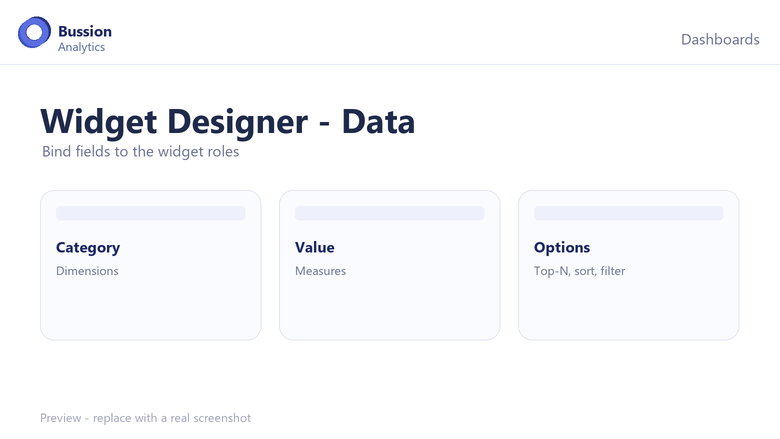Viewport: 780px width, 439px height.
Task: Click the Bussion brand name text
Action: [x=85, y=31]
